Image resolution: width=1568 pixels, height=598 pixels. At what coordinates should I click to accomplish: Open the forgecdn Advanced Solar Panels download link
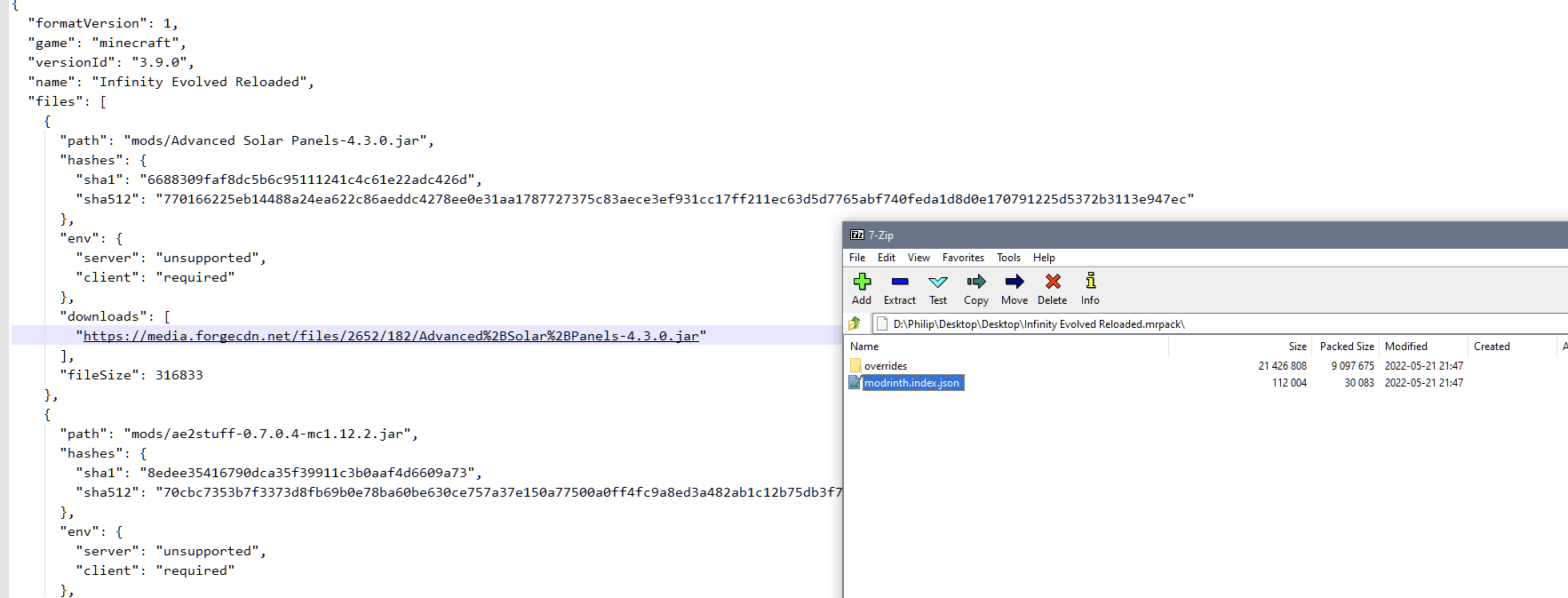pyautogui.click(x=391, y=336)
